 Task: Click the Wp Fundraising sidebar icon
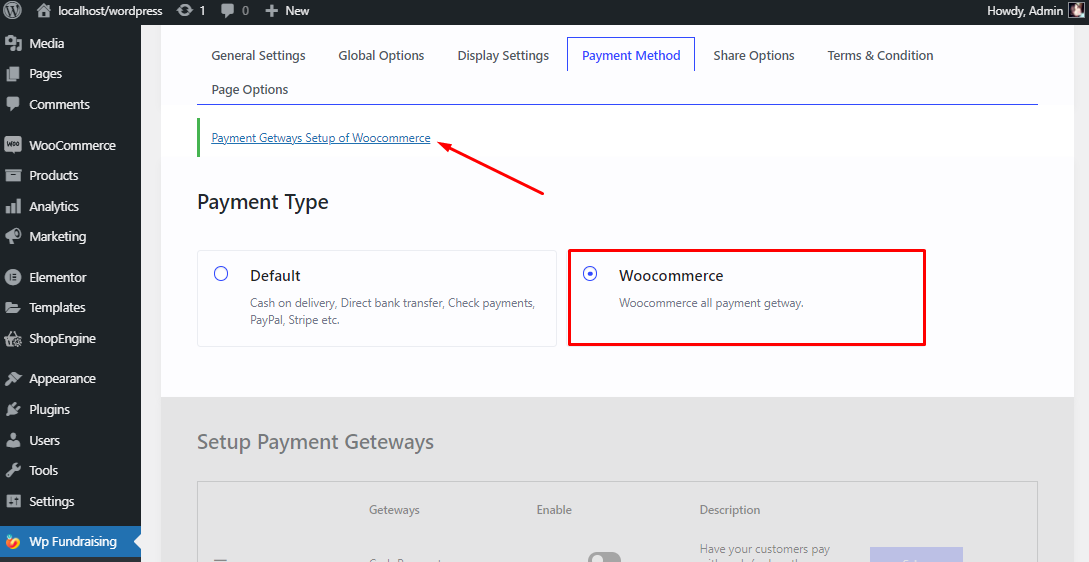point(13,542)
